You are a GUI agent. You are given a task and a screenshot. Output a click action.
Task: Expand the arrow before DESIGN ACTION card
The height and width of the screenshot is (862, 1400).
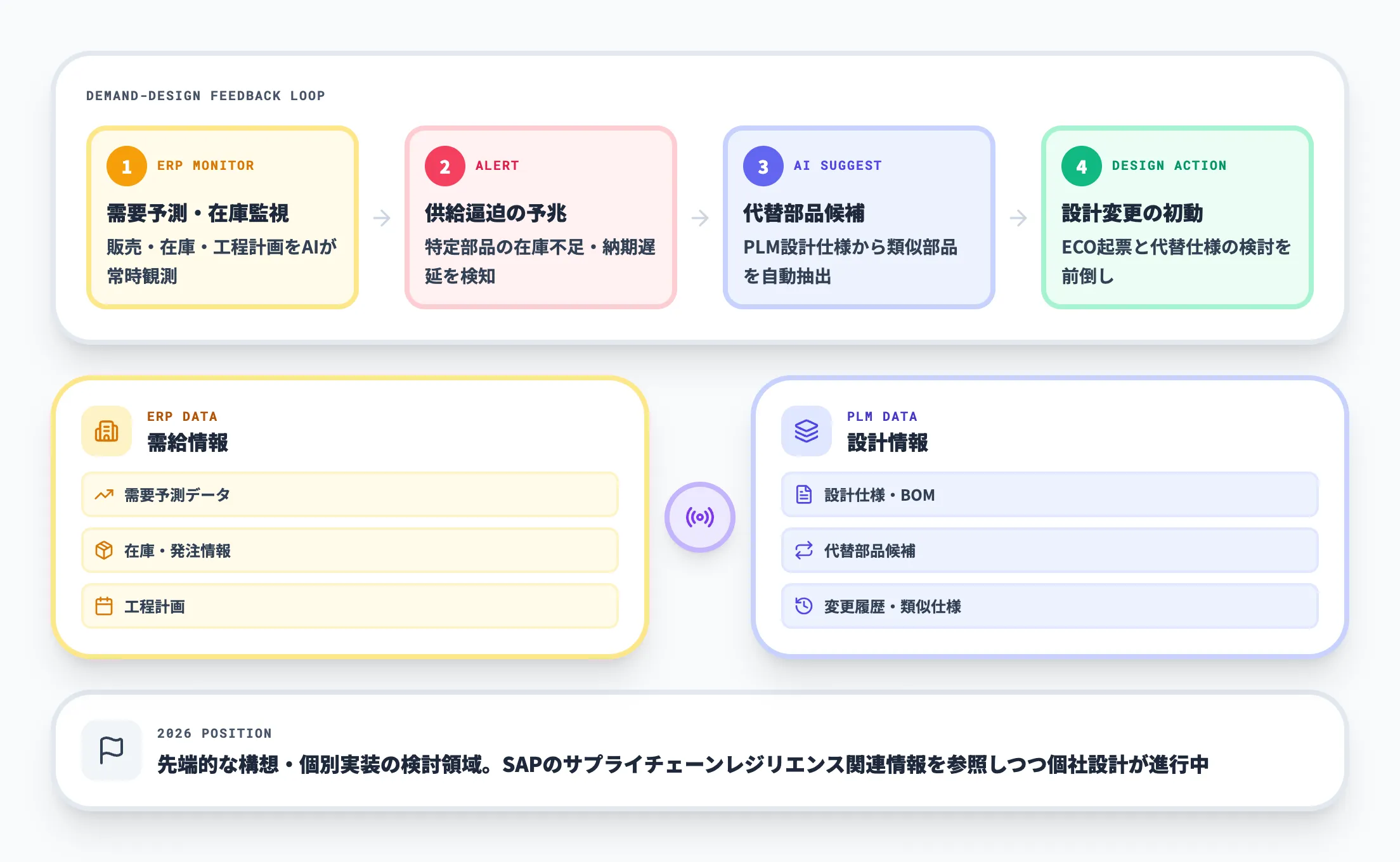tap(1018, 218)
